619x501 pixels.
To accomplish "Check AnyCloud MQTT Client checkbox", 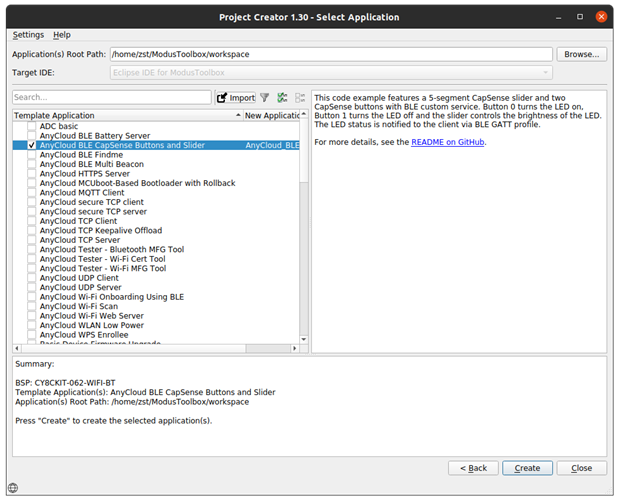I will (x=32, y=193).
